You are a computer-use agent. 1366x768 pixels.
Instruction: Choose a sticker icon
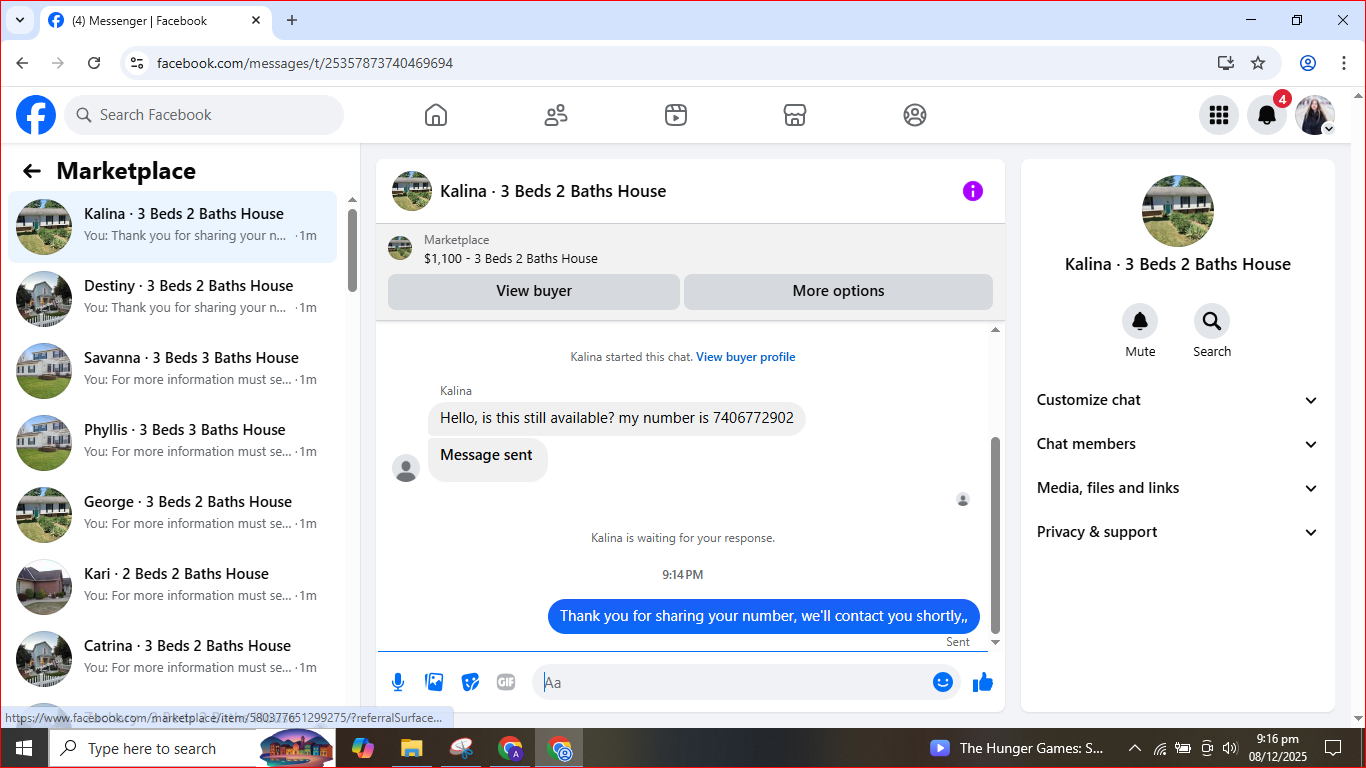click(x=470, y=682)
